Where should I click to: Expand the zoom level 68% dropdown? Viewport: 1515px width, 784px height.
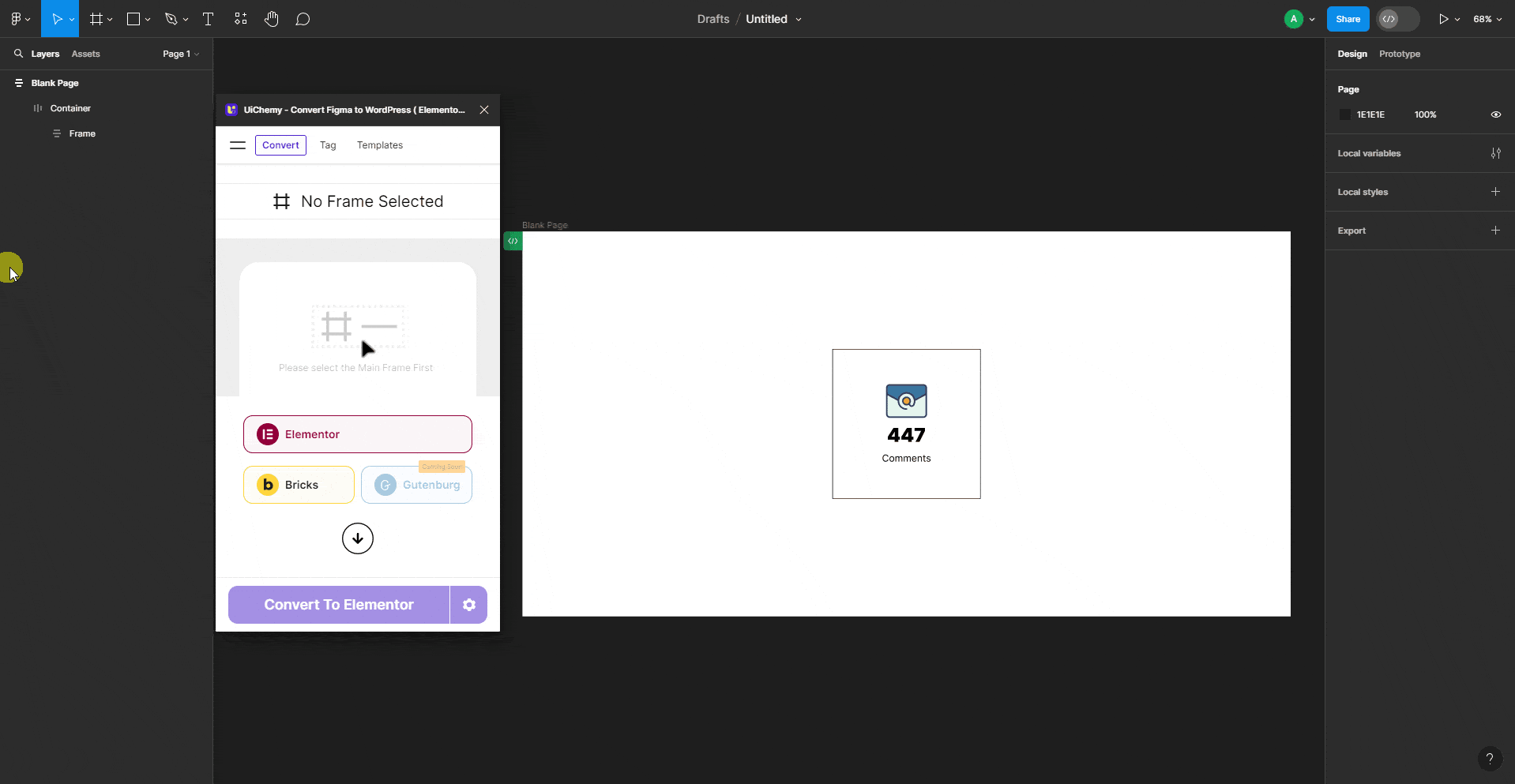click(1487, 19)
